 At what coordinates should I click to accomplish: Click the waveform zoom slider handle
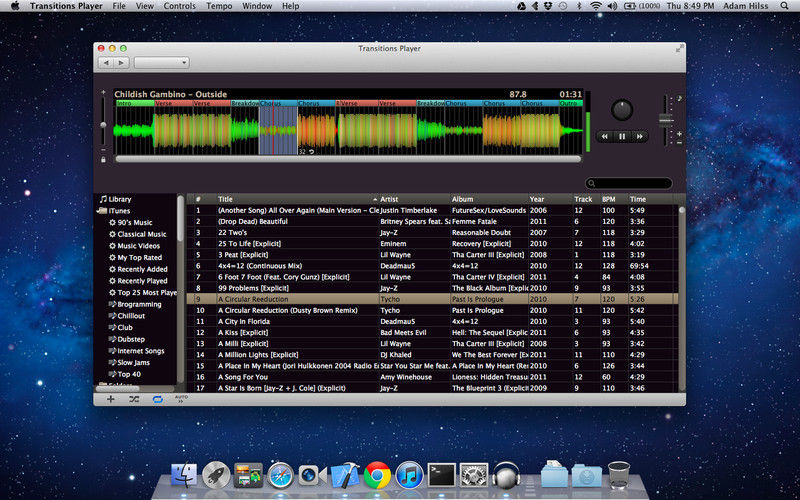coord(104,125)
